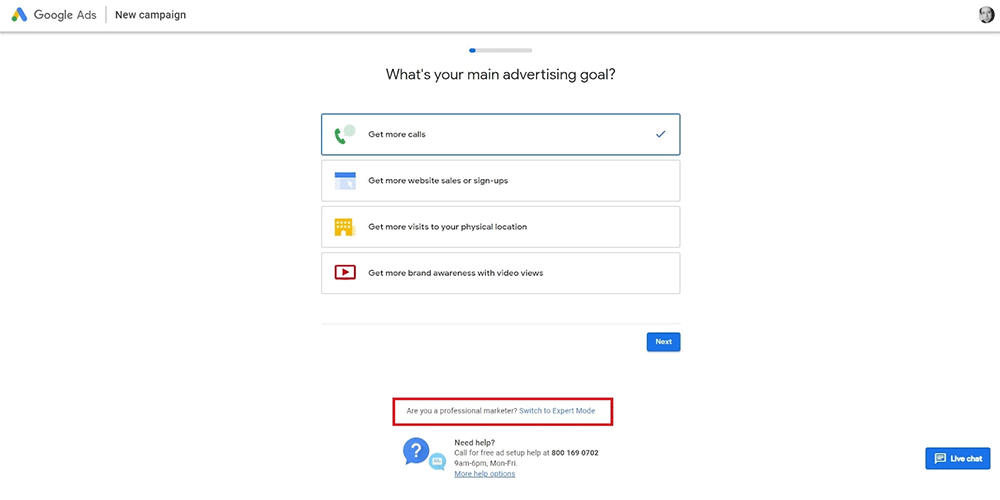The width and height of the screenshot is (1000, 500).
Task: Click the 800 169 0702 phone number
Action: point(574,453)
